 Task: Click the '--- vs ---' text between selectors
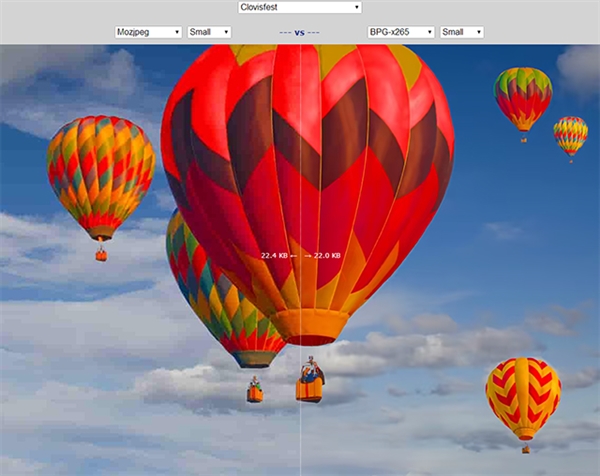tap(300, 33)
